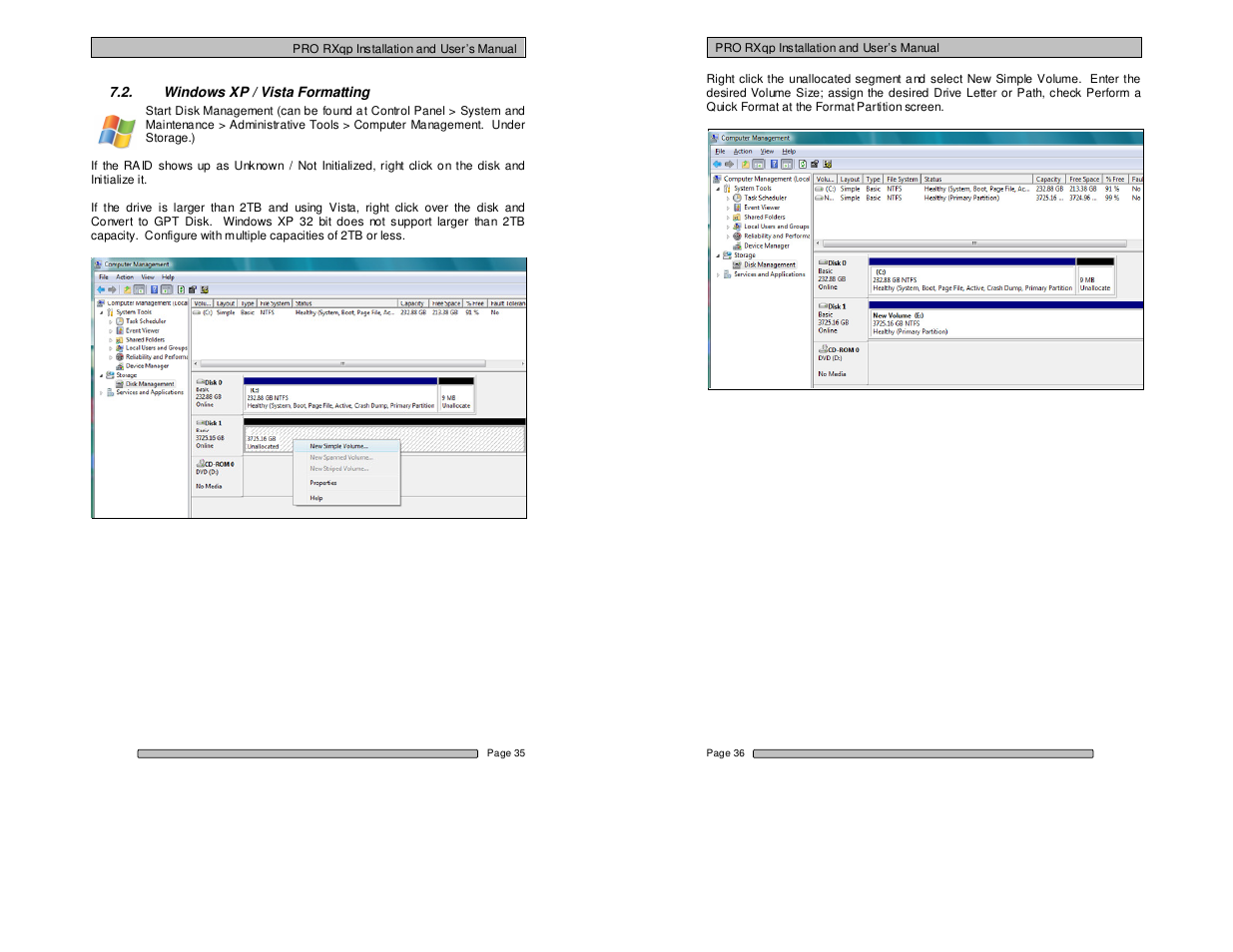
Task: Click the Forward arrow icon in the page 36 screenshot
Action: pos(729,164)
